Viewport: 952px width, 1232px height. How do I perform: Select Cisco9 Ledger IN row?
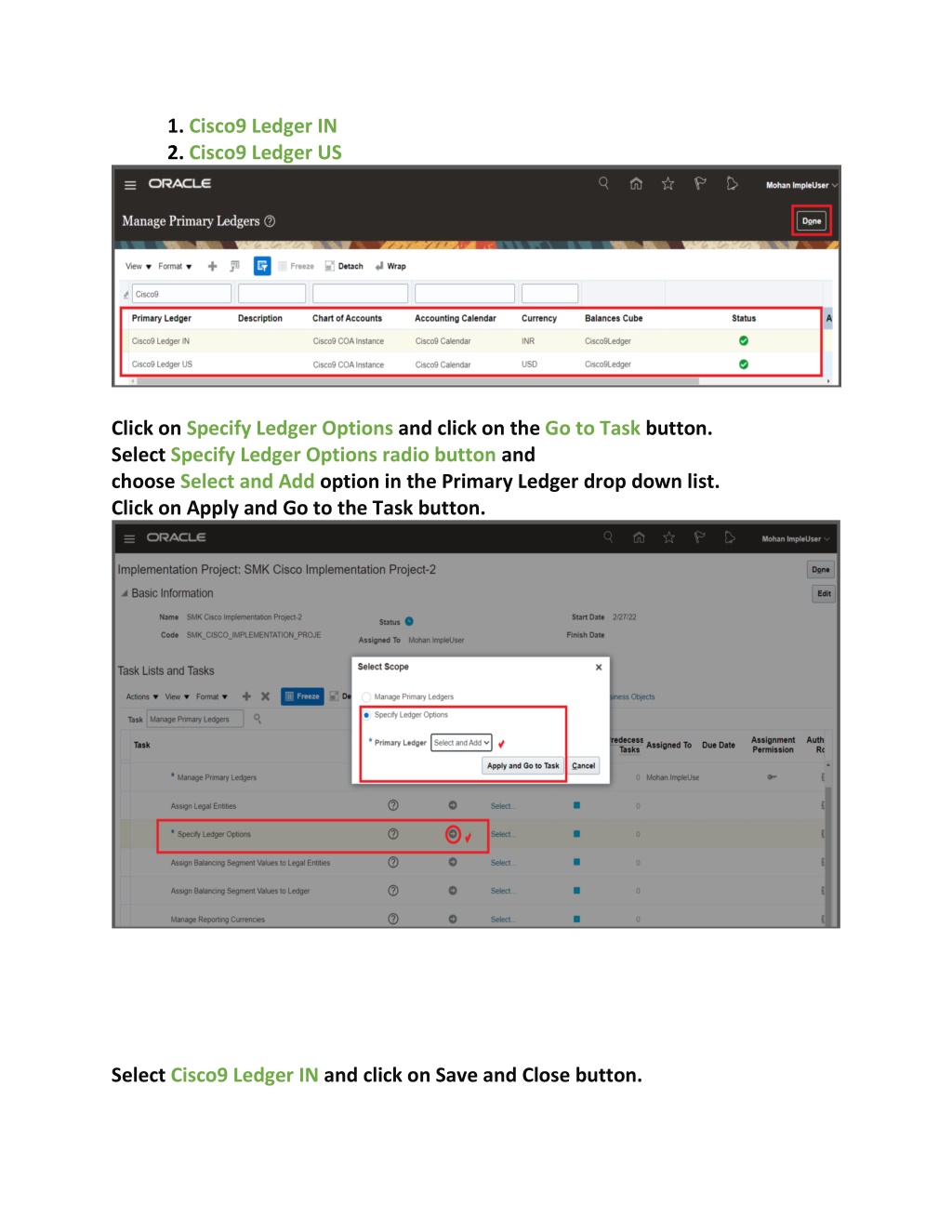471,341
